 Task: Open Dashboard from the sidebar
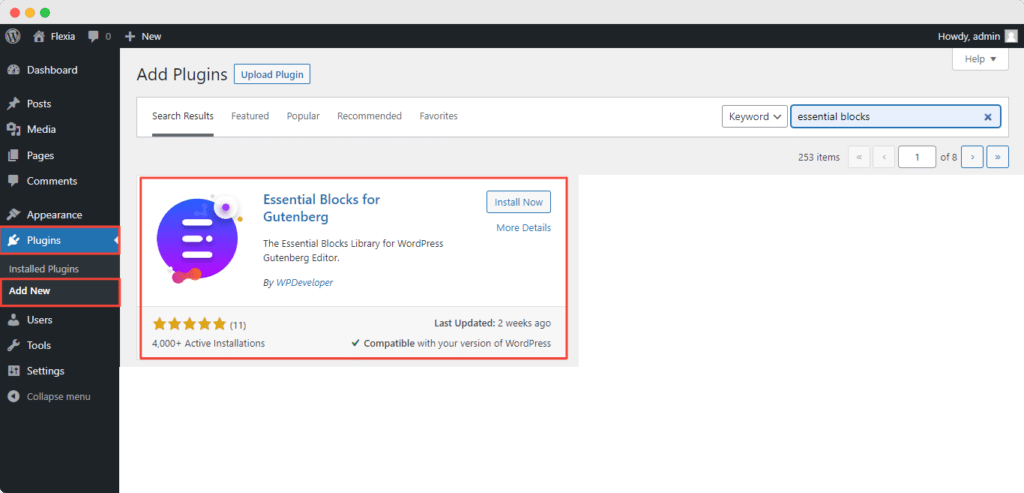(51, 70)
